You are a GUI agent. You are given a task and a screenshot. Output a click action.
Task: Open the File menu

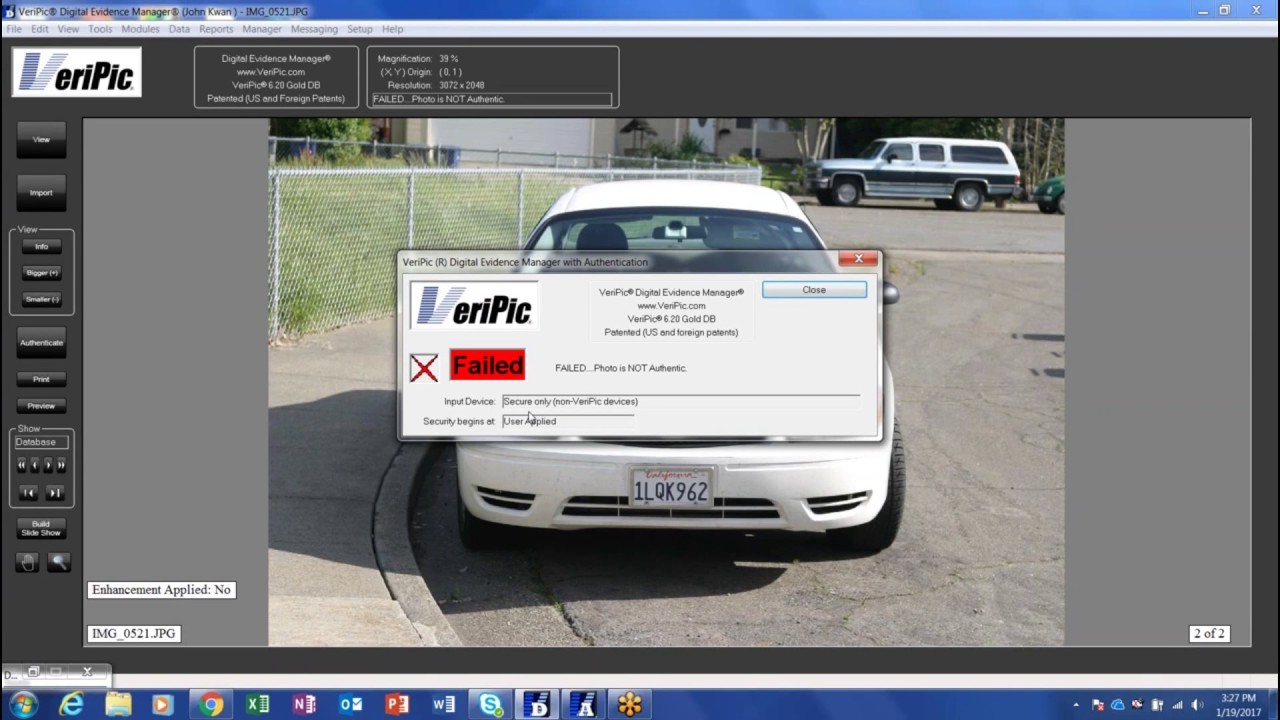[14, 29]
